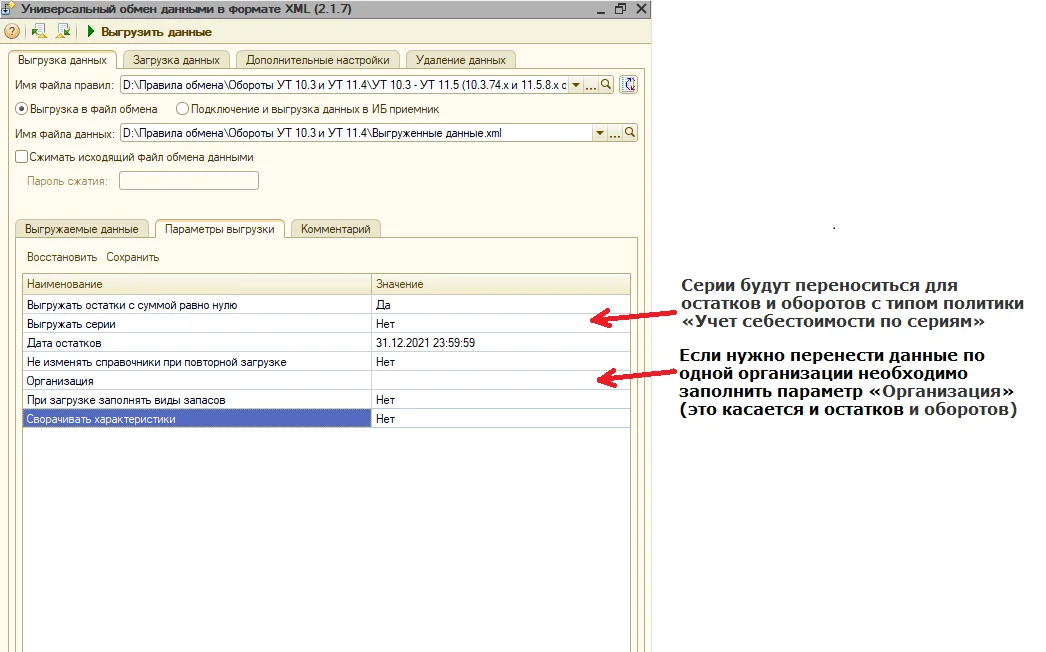The width and height of the screenshot is (1046, 652).
Task: Click the empty Организация value cell
Action: [x=500, y=381]
